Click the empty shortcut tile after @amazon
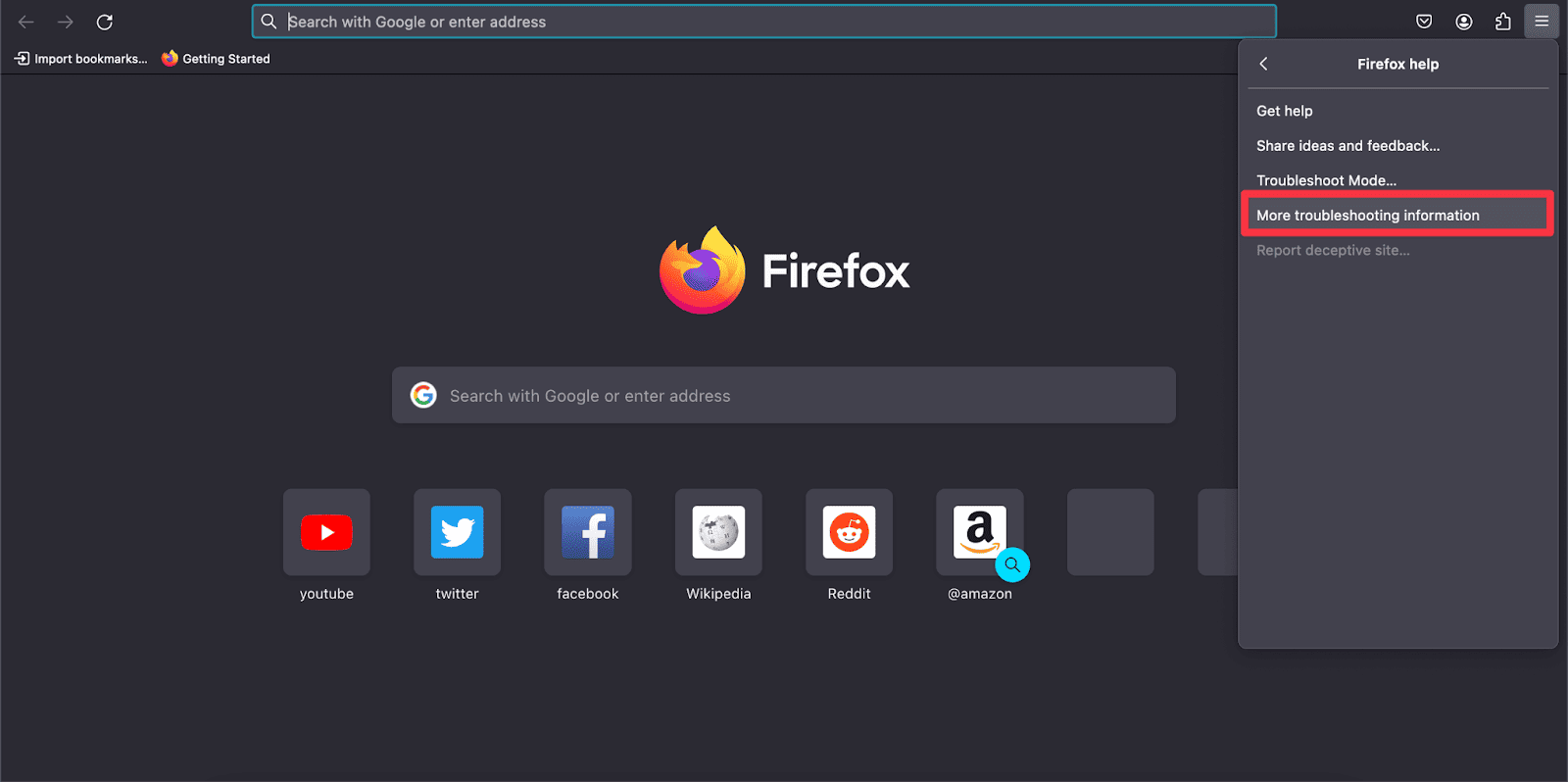Screen dimensions: 1568x782 tap(1110, 532)
